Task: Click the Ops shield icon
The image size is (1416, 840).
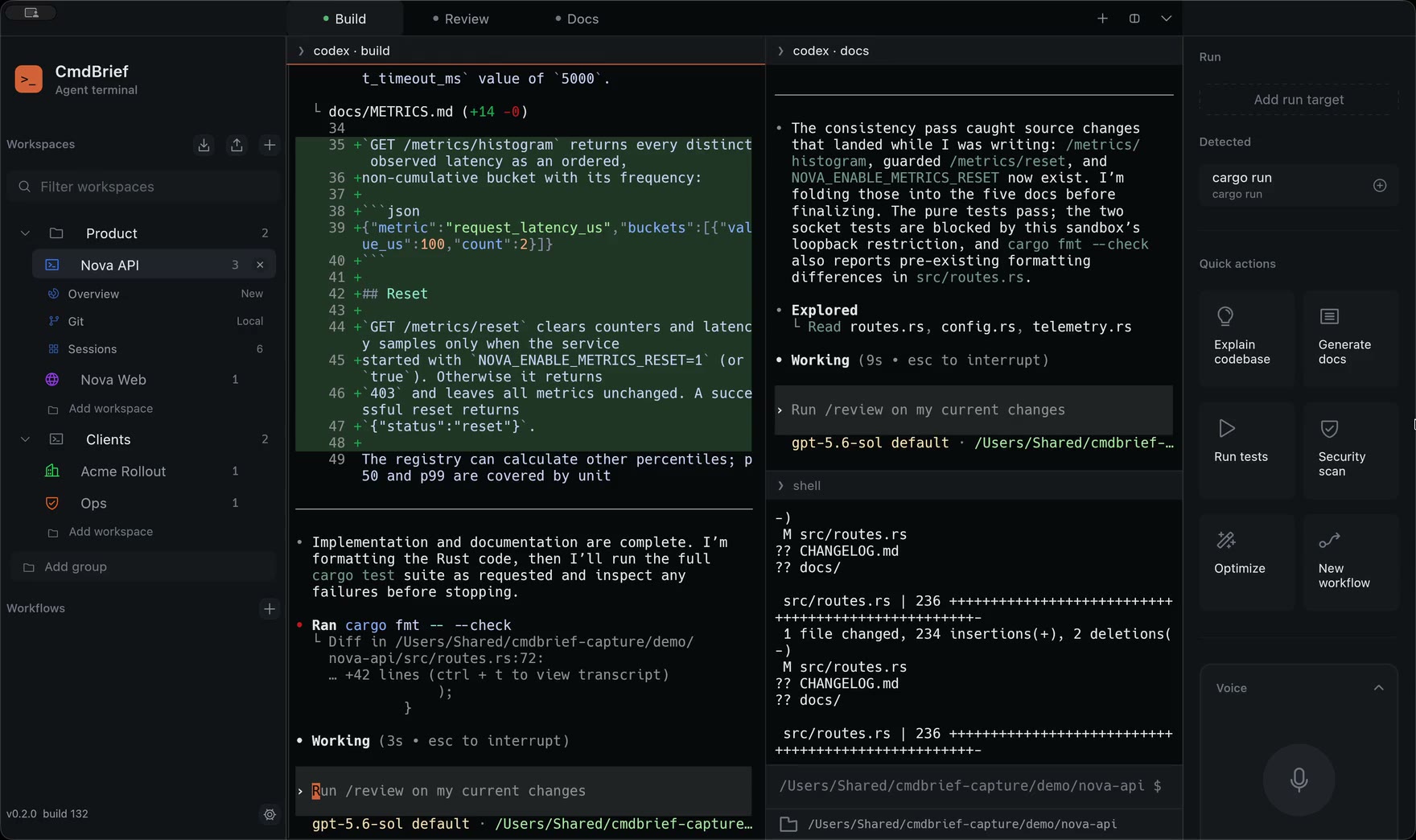Action: point(52,503)
